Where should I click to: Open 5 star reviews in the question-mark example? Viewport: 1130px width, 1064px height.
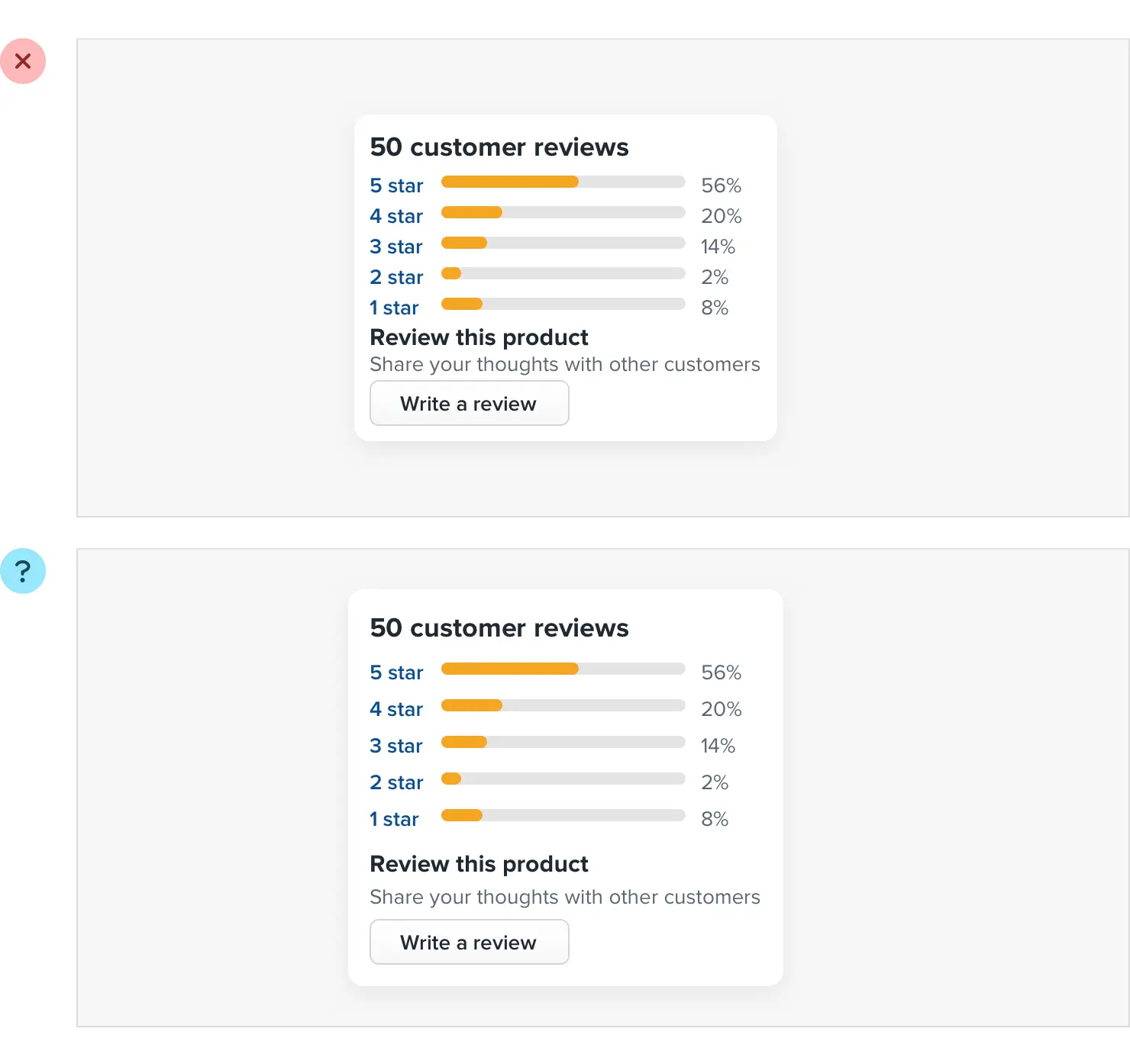coord(396,672)
